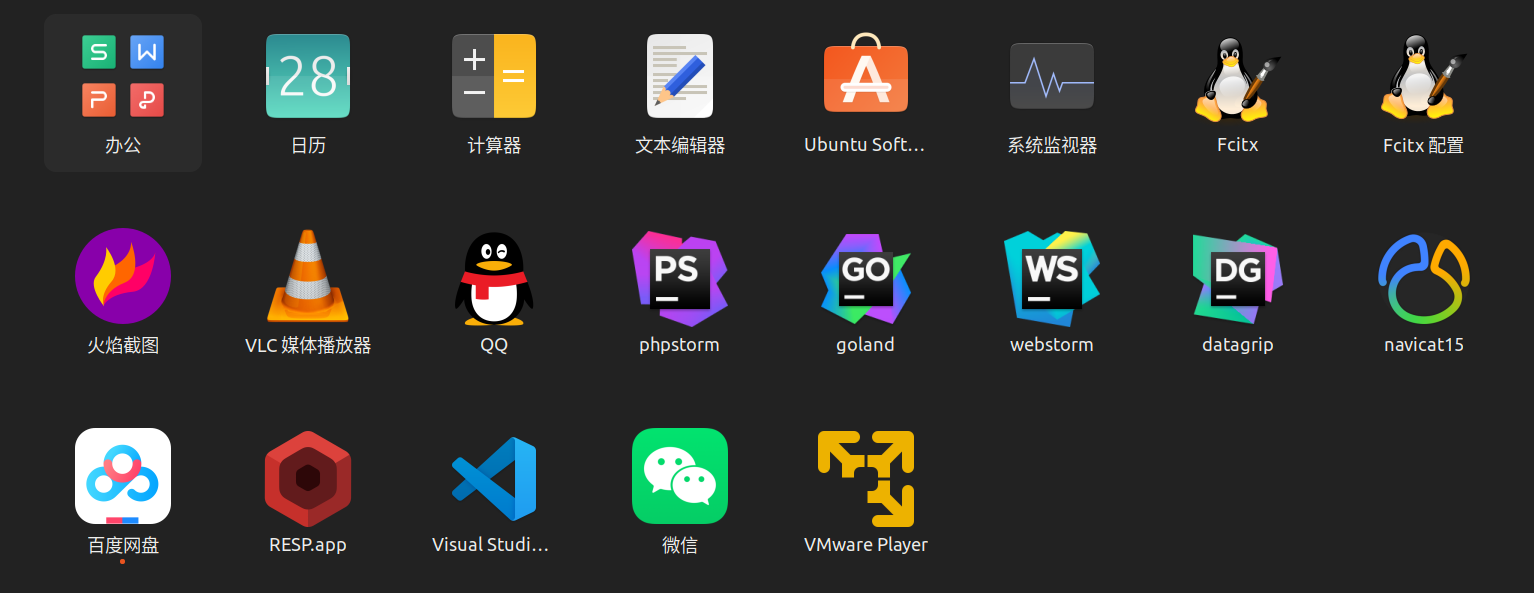Open VLC 媒体播放器 cone icon
Image resolution: width=1534 pixels, height=593 pixels.
coord(308,276)
